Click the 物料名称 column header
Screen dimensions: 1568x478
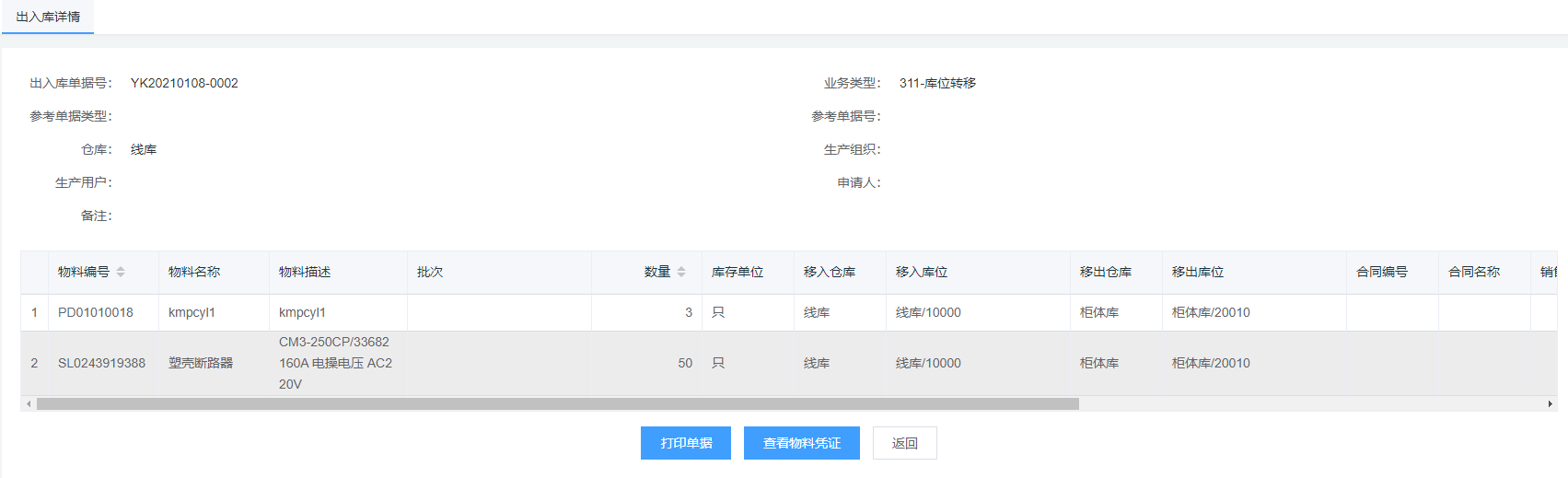pyautogui.click(x=194, y=272)
